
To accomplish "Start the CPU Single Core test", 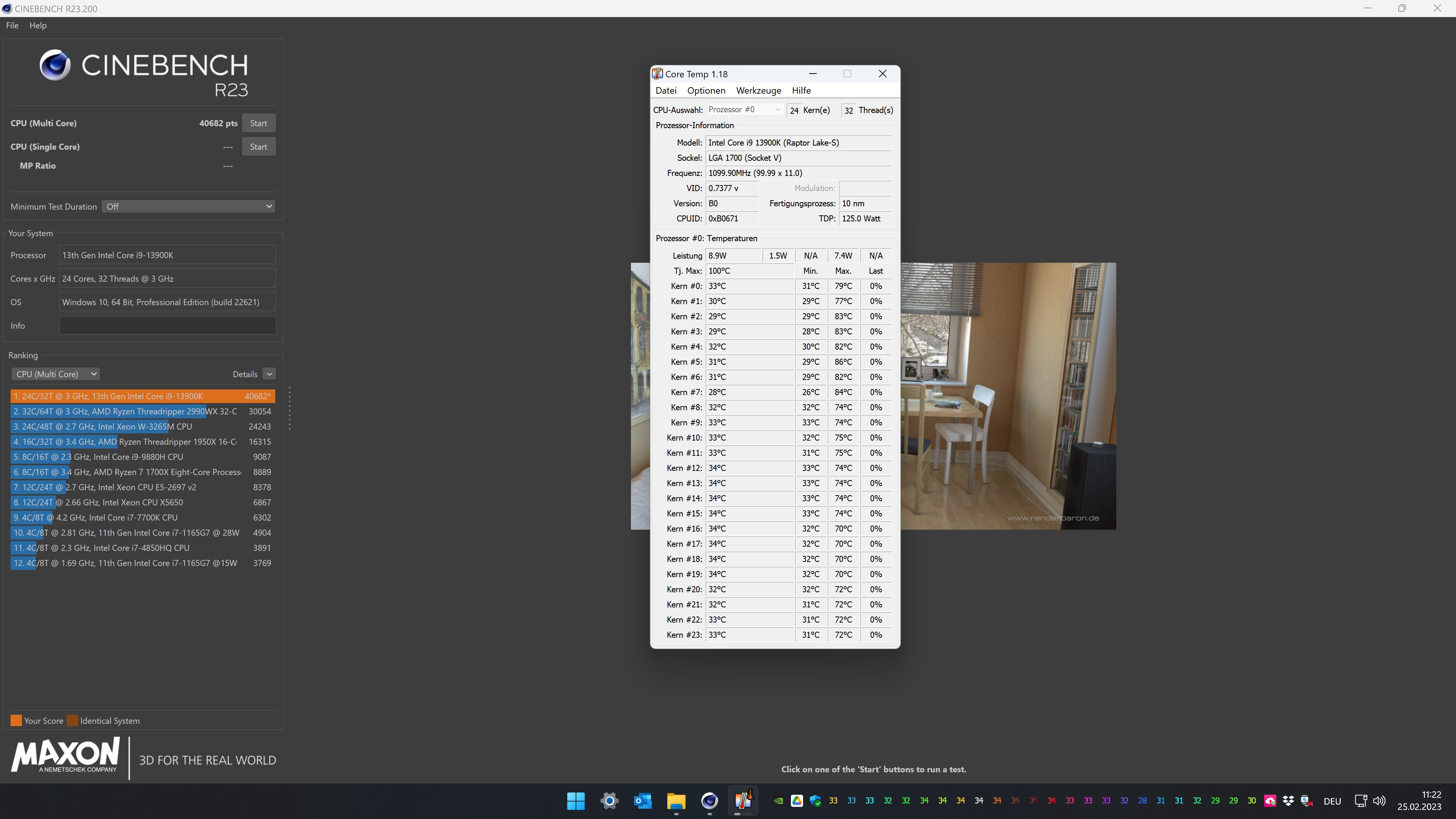I will click(x=258, y=147).
